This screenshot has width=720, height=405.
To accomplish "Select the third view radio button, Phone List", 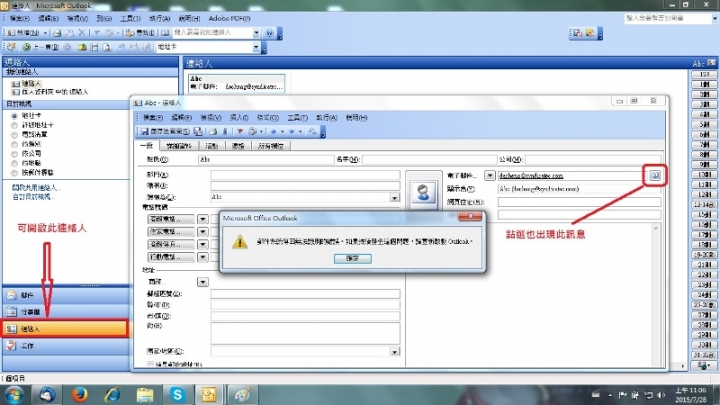I will (14, 135).
